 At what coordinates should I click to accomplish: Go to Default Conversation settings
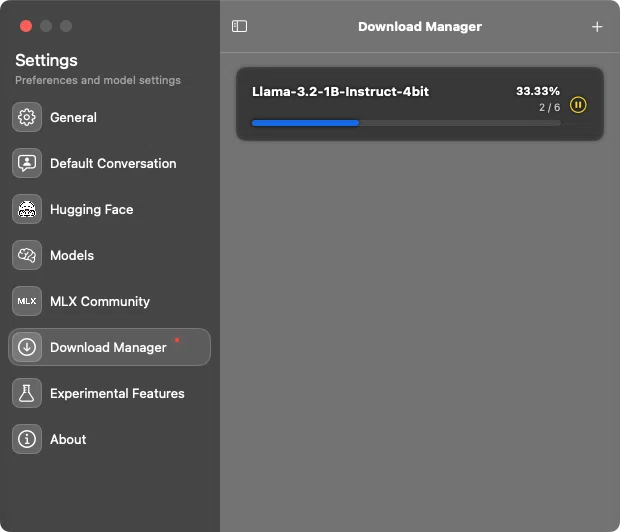click(x=110, y=163)
